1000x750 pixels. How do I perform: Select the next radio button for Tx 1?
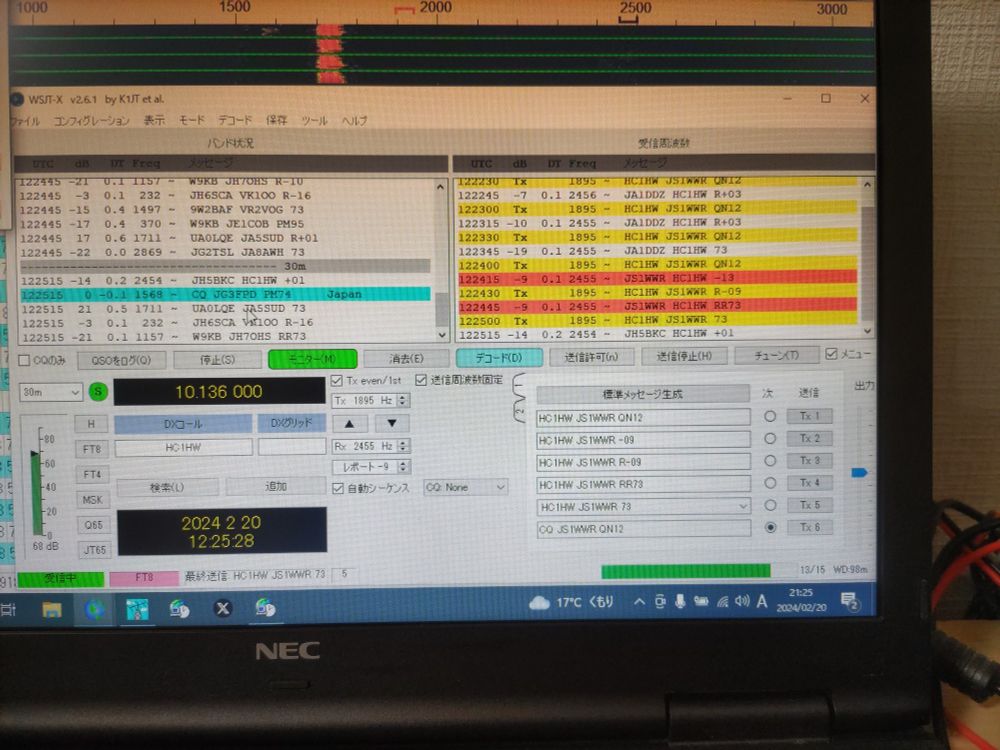770,416
